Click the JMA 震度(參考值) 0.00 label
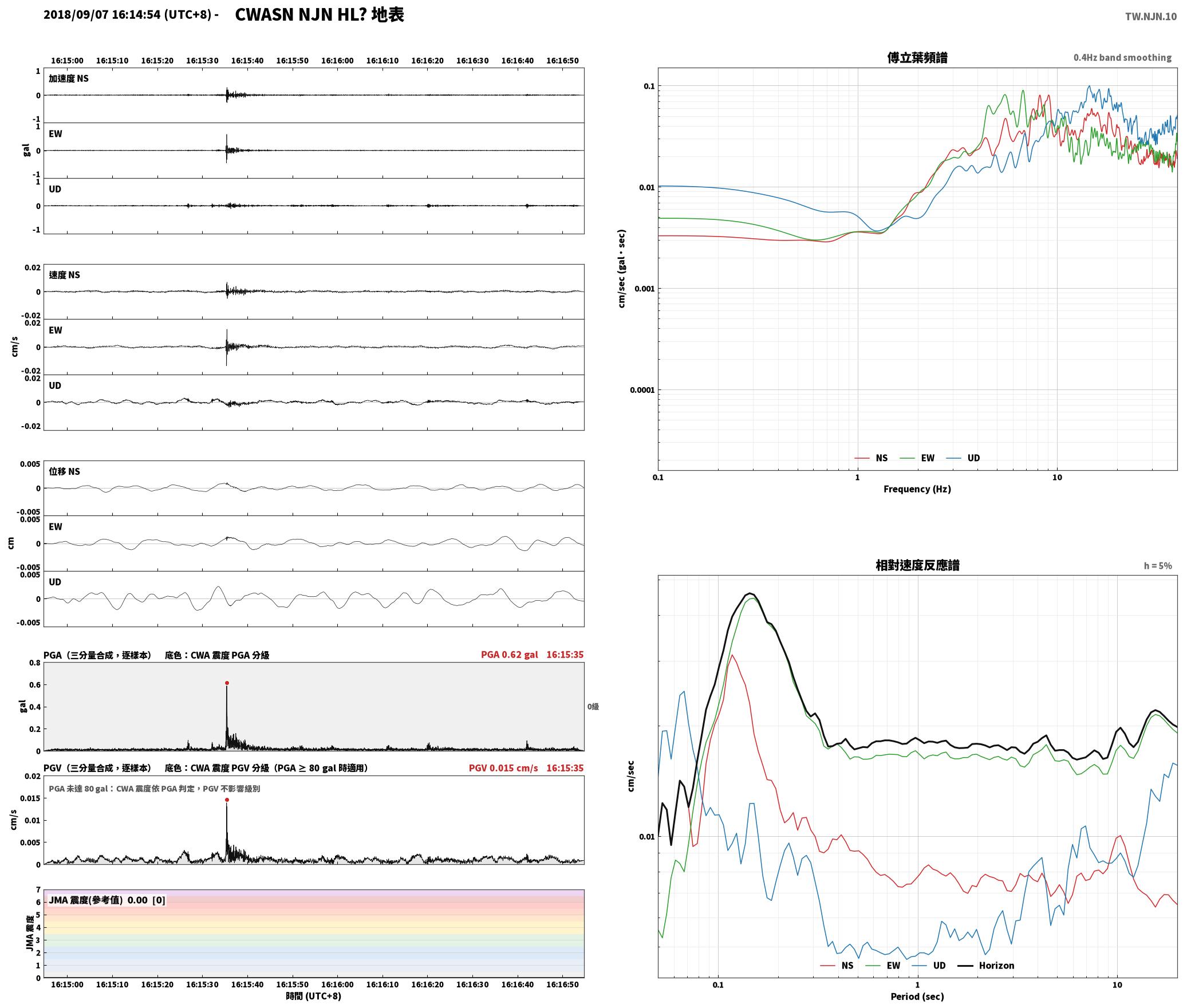The image size is (1183, 1008). (x=98, y=900)
